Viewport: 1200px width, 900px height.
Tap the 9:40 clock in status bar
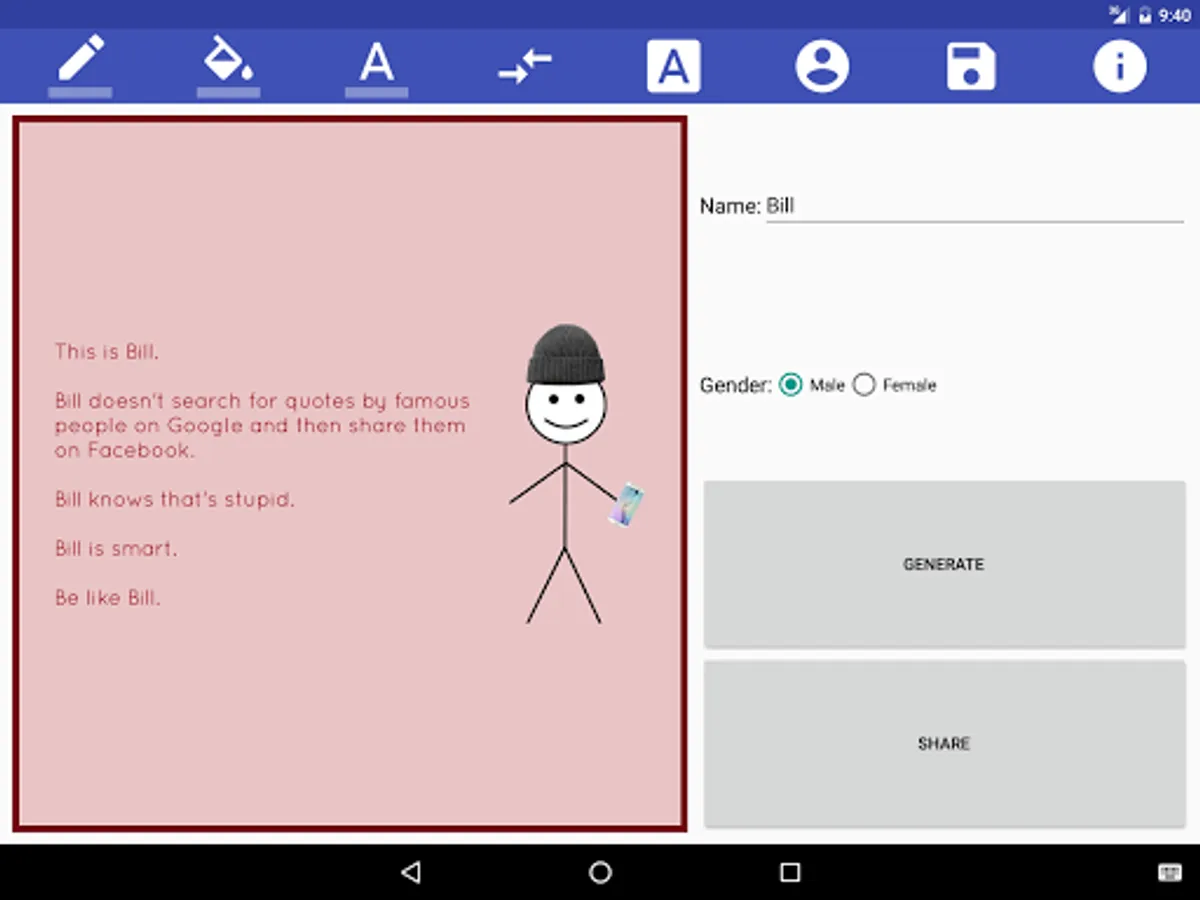[x=1174, y=15]
